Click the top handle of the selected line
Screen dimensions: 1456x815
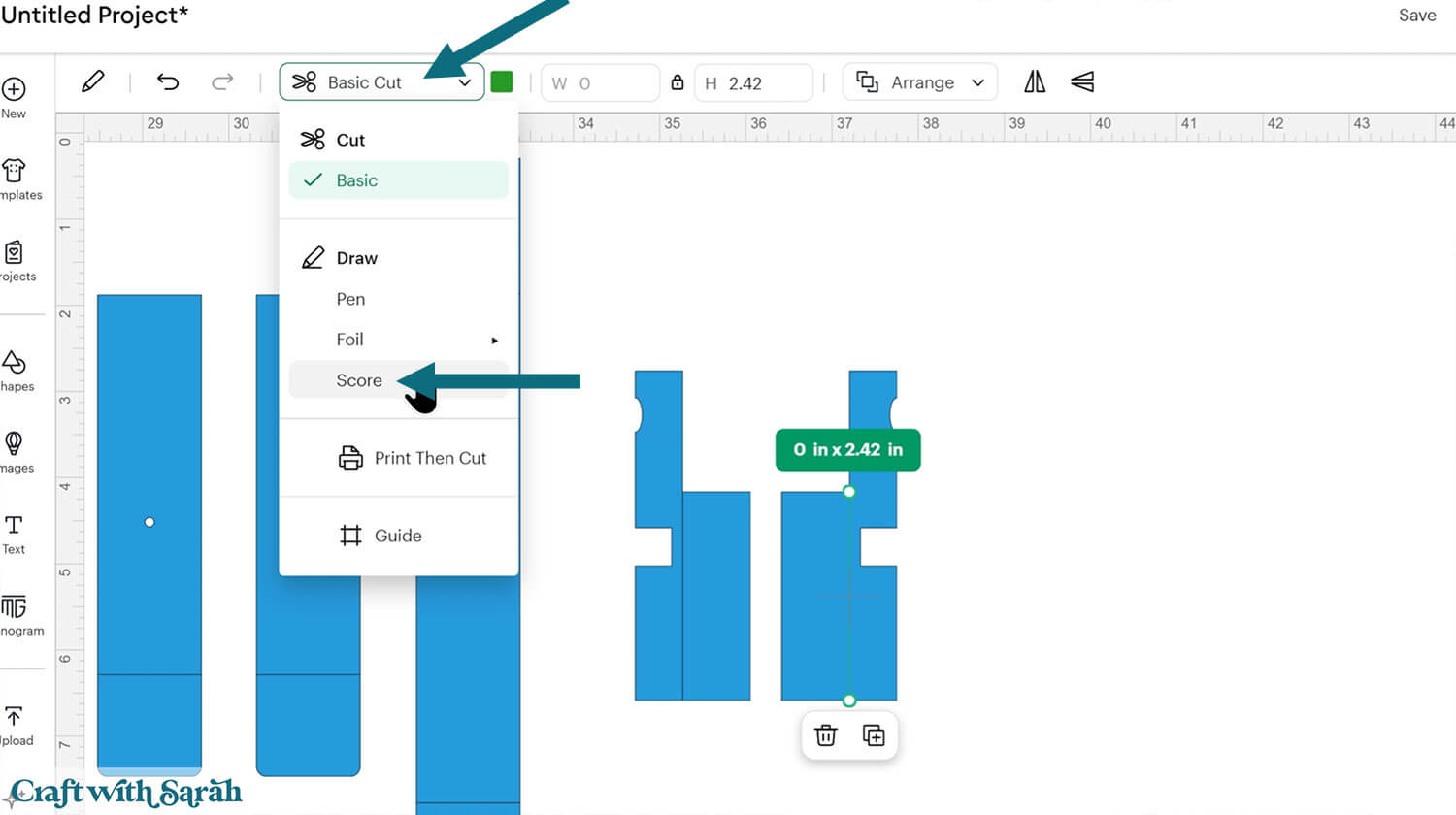(849, 492)
